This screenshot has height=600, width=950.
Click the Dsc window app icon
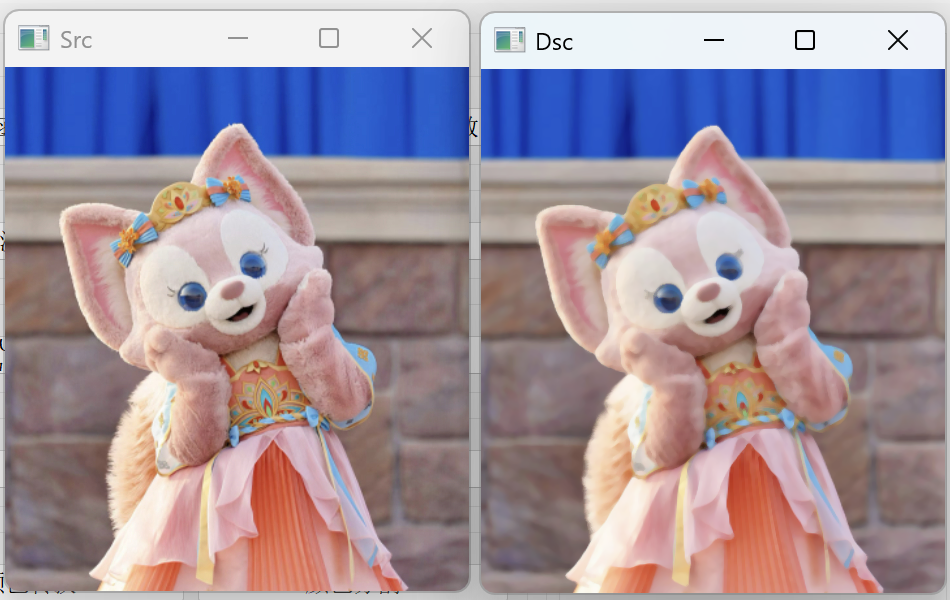(x=510, y=41)
